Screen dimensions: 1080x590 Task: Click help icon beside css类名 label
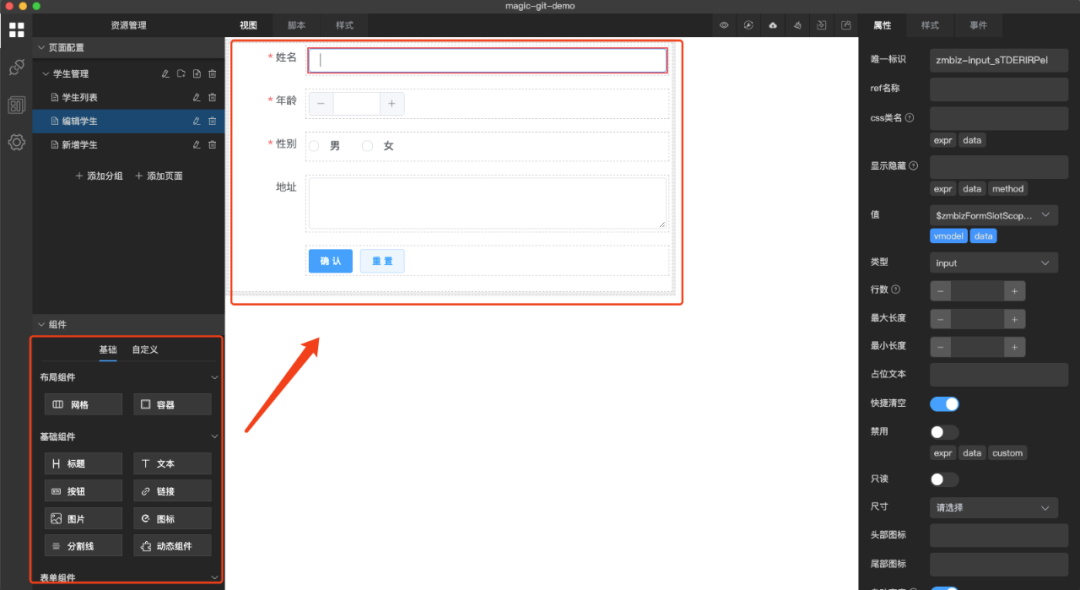tap(909, 118)
